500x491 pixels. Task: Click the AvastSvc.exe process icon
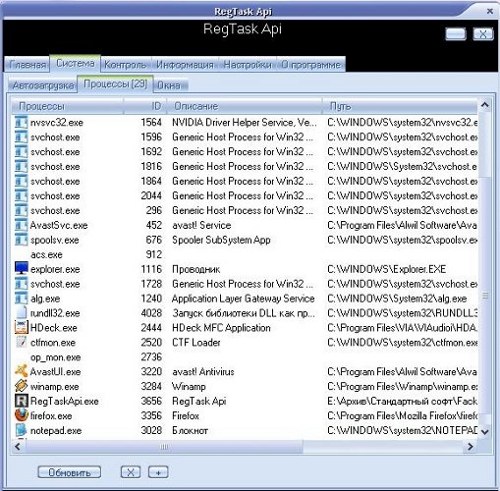21,225
